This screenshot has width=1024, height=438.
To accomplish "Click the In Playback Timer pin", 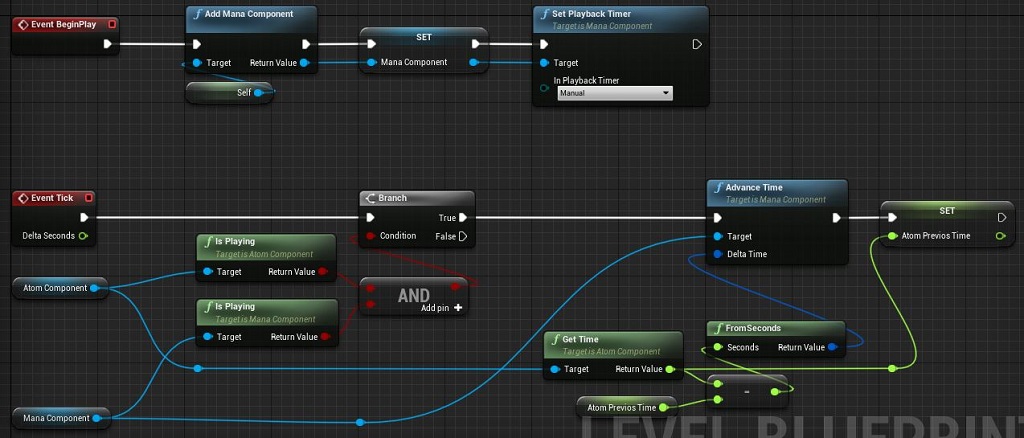I will click(x=544, y=87).
